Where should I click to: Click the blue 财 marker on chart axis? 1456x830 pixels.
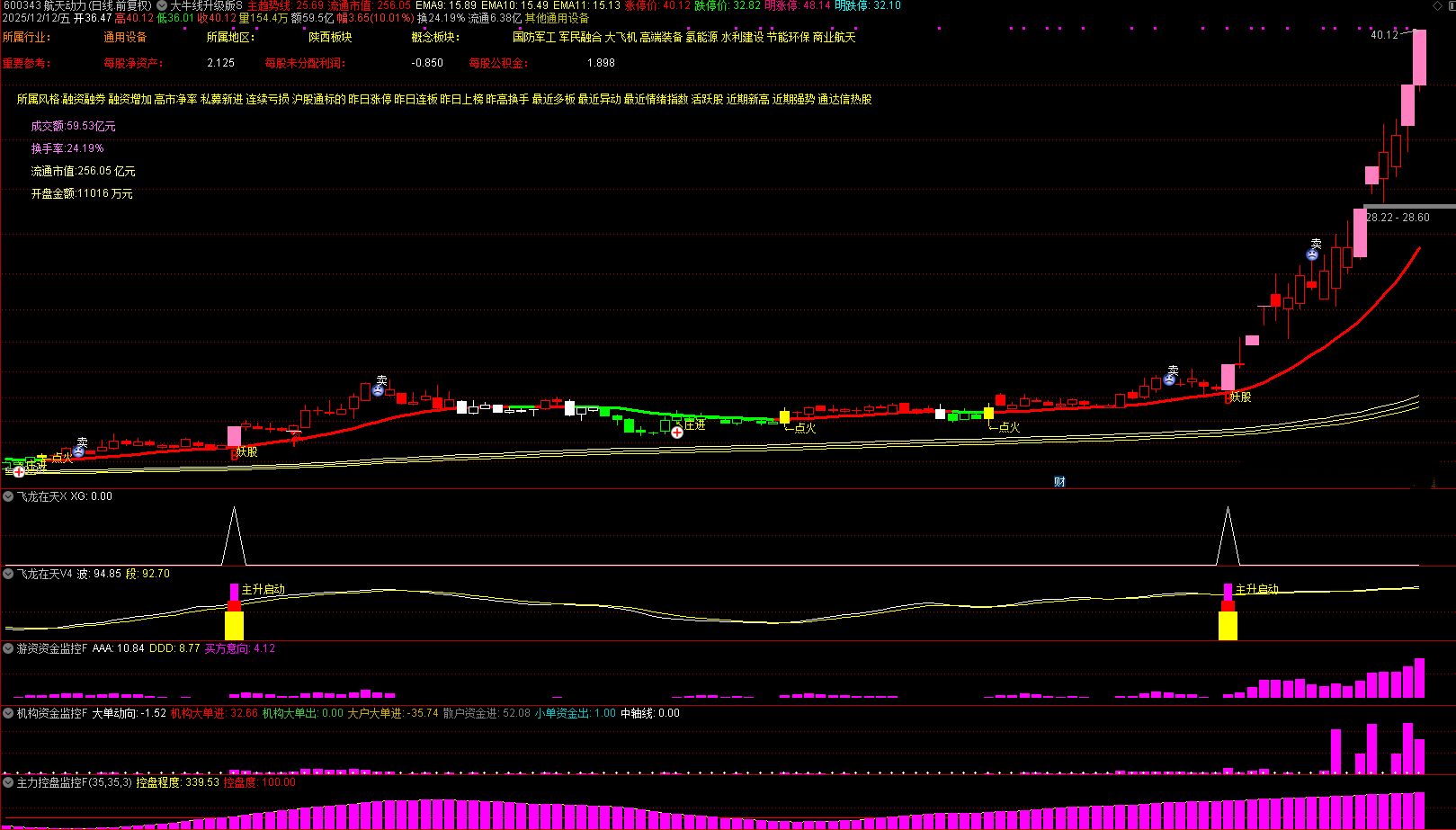[x=1059, y=482]
